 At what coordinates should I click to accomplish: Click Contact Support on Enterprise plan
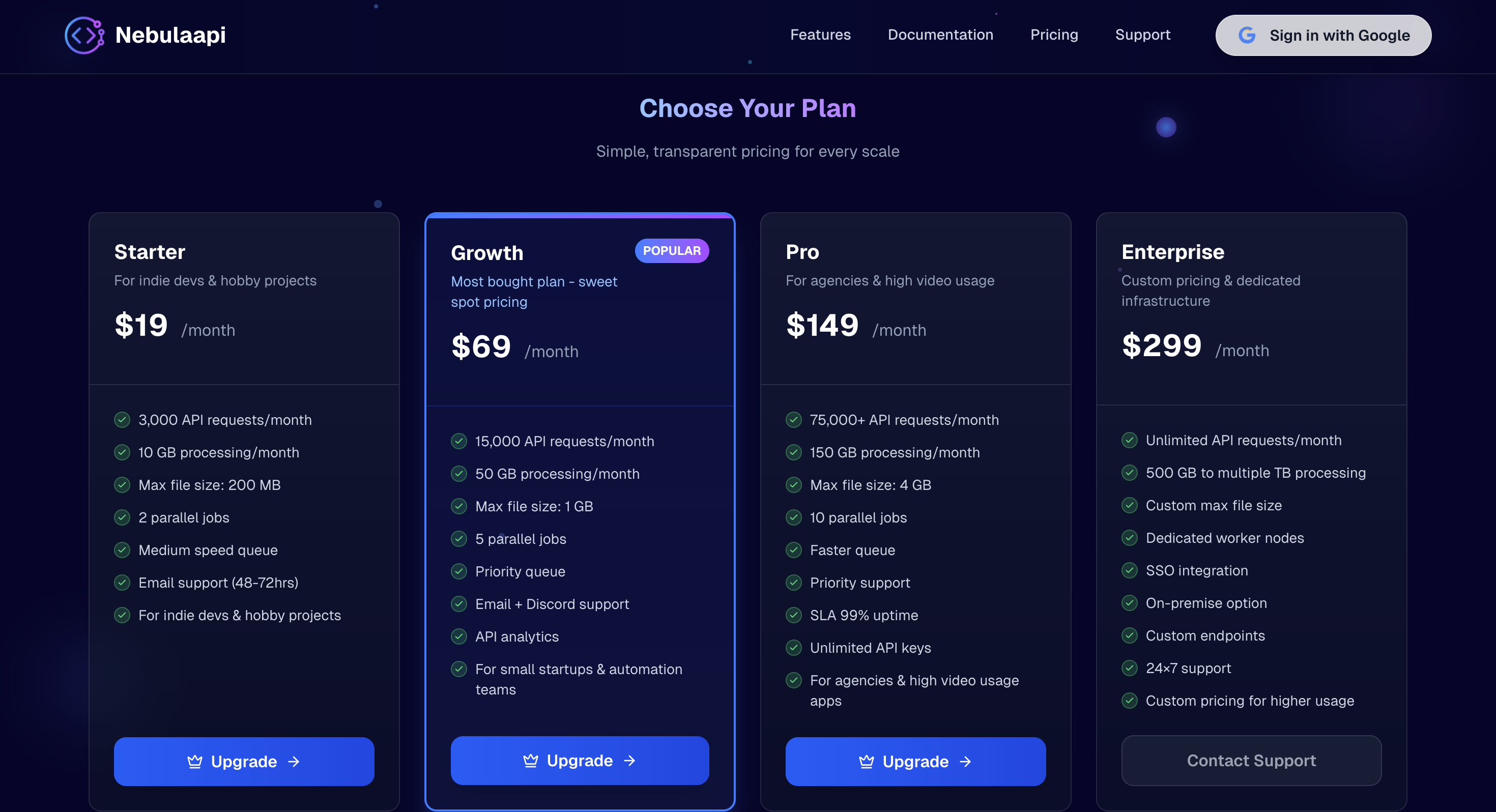pyautogui.click(x=1251, y=760)
